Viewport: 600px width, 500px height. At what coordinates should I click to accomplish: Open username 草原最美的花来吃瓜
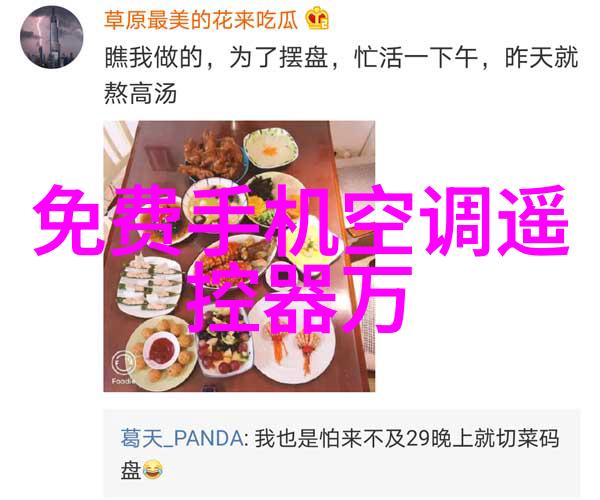click(x=201, y=20)
